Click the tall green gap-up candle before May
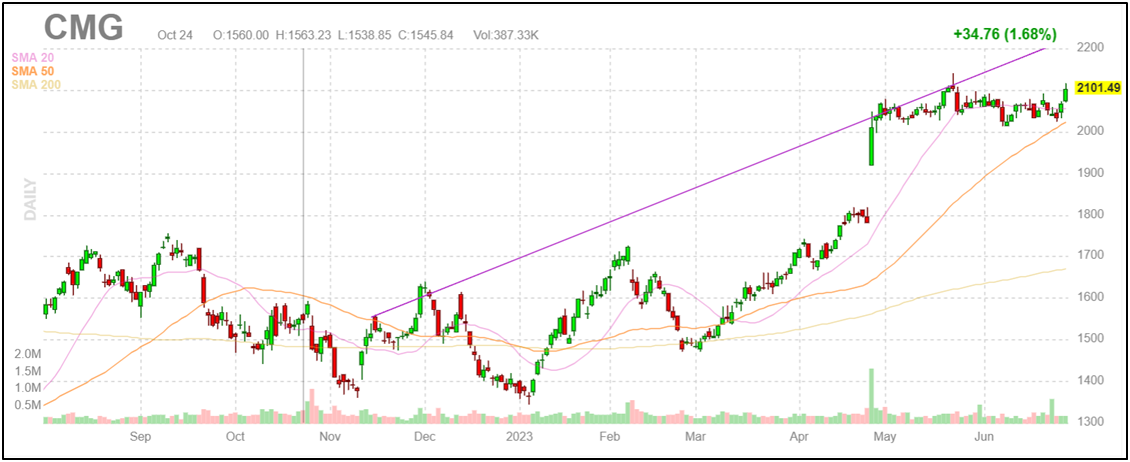Screen dimensions: 1130x462 [871, 146]
